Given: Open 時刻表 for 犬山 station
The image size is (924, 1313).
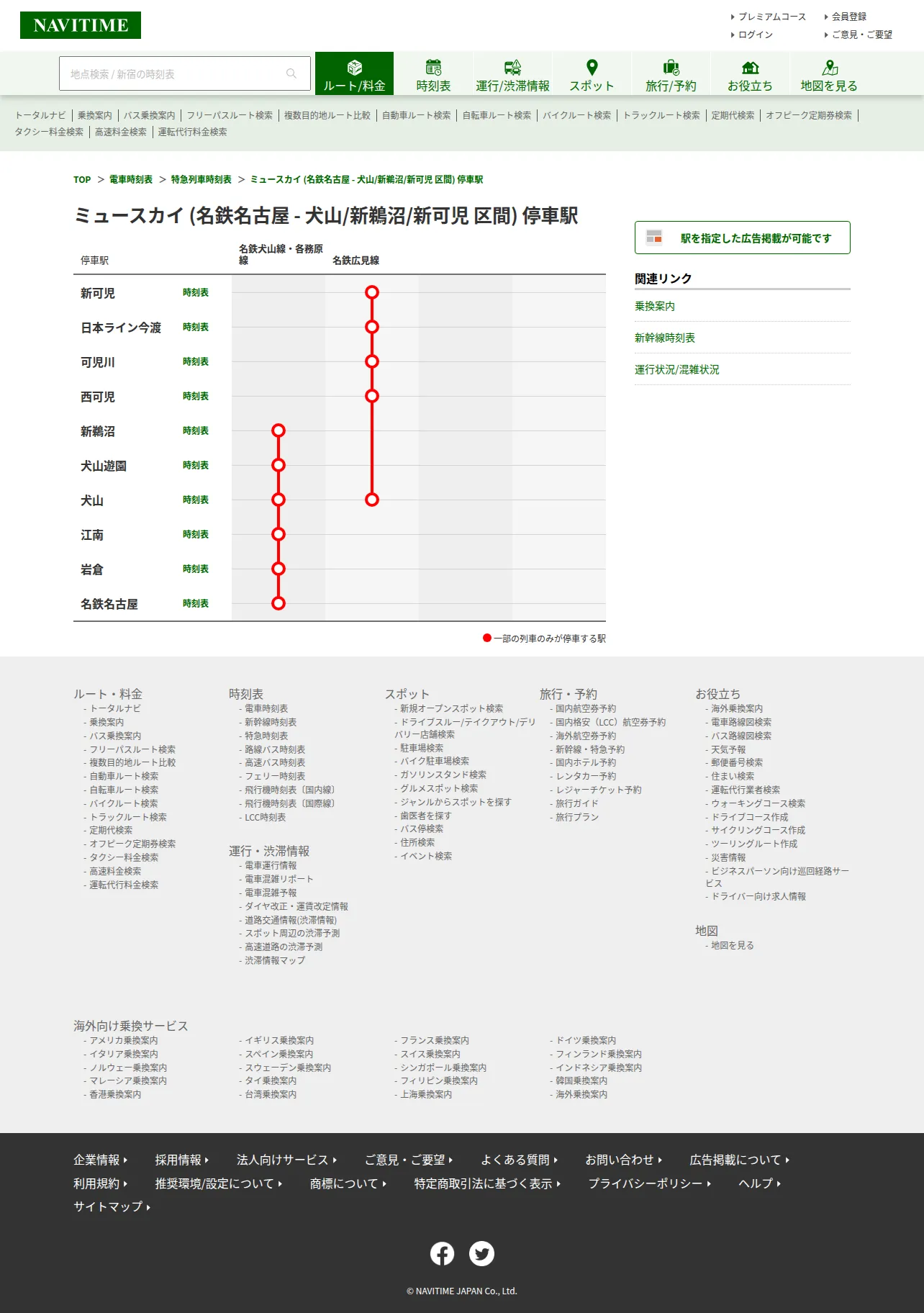Looking at the screenshot, I should (x=196, y=500).
